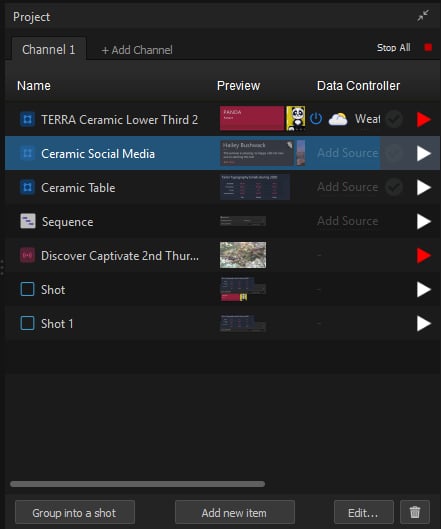The width and height of the screenshot is (441, 529).
Task: Play the Shot item
Action: pos(424,289)
